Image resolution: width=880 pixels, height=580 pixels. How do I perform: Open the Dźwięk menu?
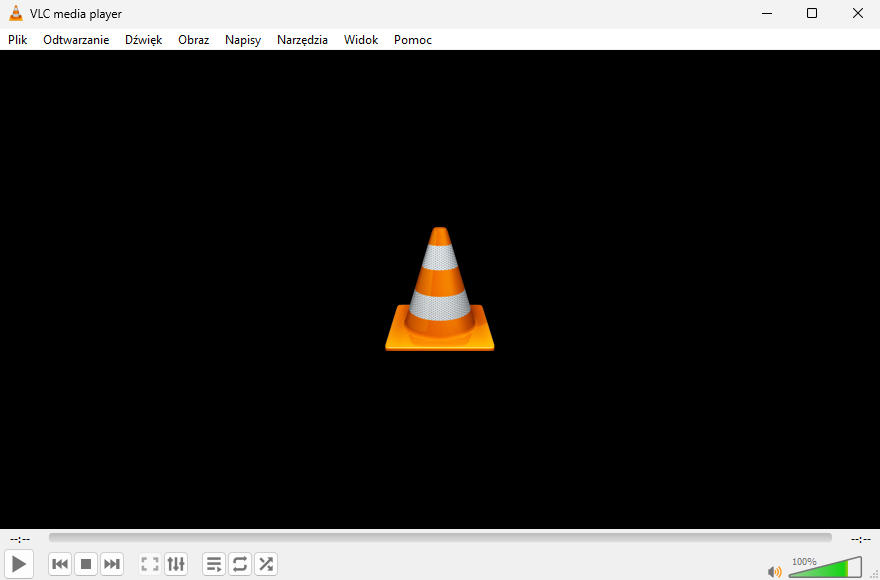(x=143, y=39)
